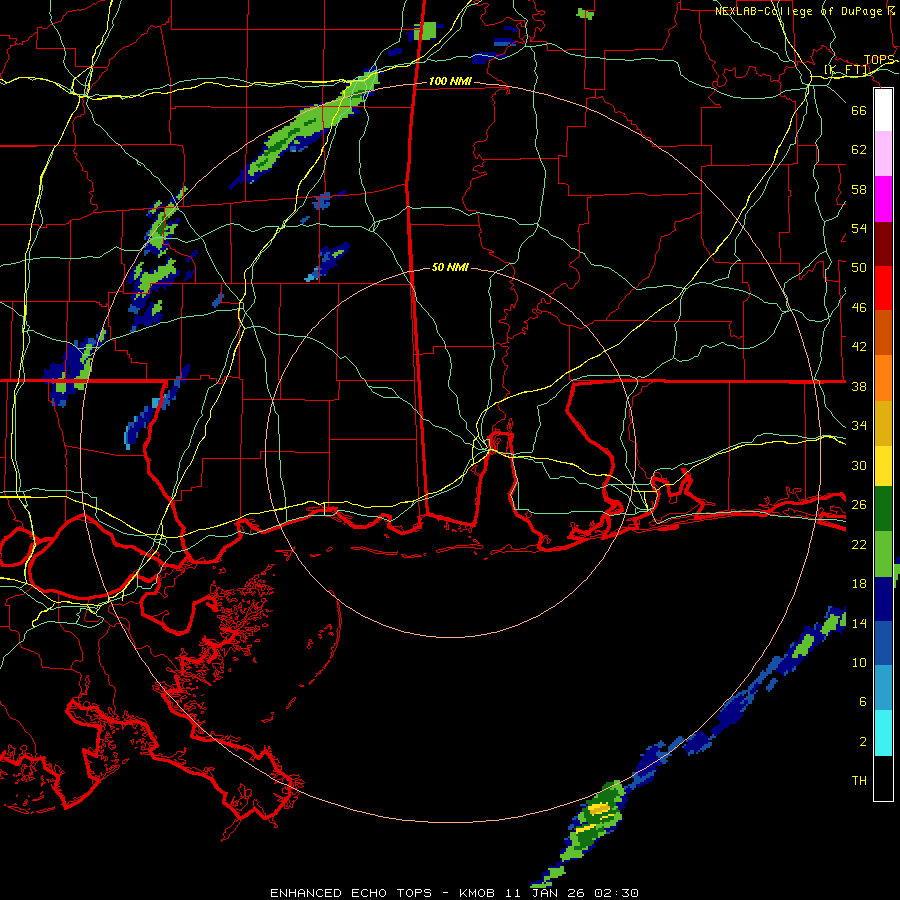Screen dimensions: 900x900
Task: Click the 50 NMI range ring label
Action: (450, 267)
